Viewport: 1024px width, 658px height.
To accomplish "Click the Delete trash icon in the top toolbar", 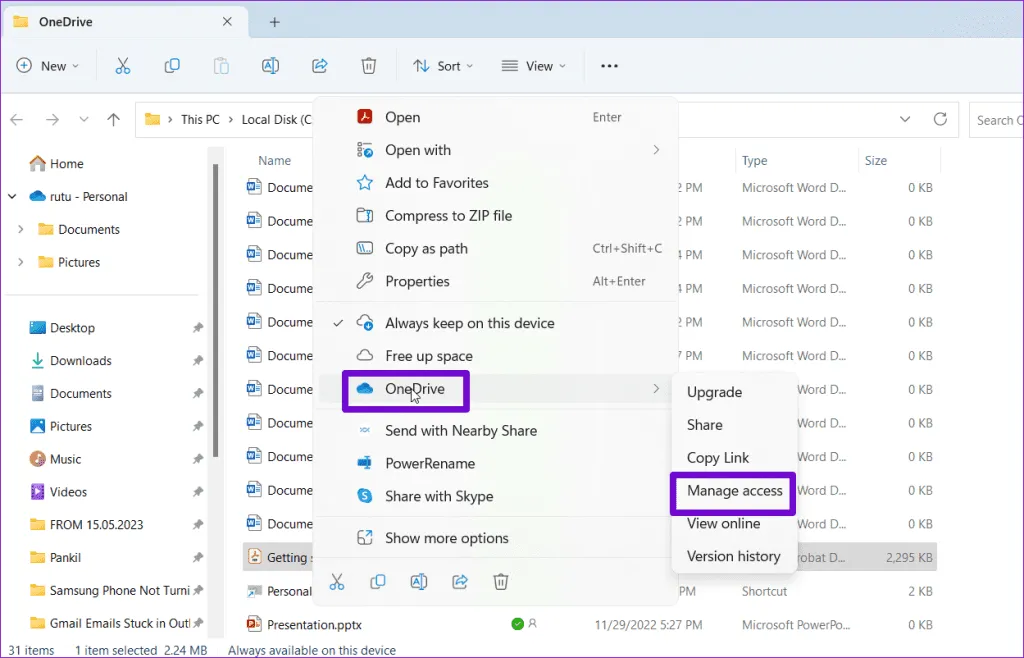I will pyautogui.click(x=369, y=66).
